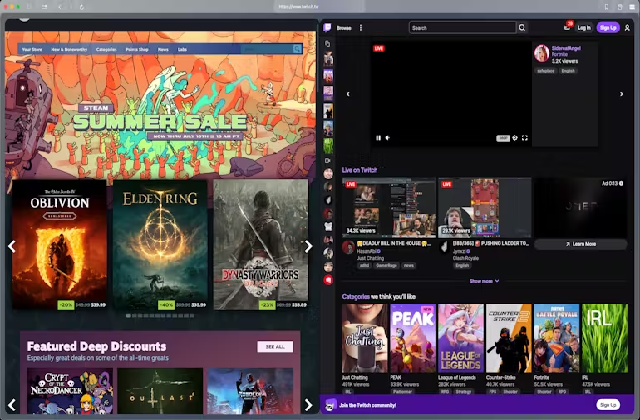Open the Categories menu in Steam store
This screenshot has width=640, height=420.
(x=106, y=49)
